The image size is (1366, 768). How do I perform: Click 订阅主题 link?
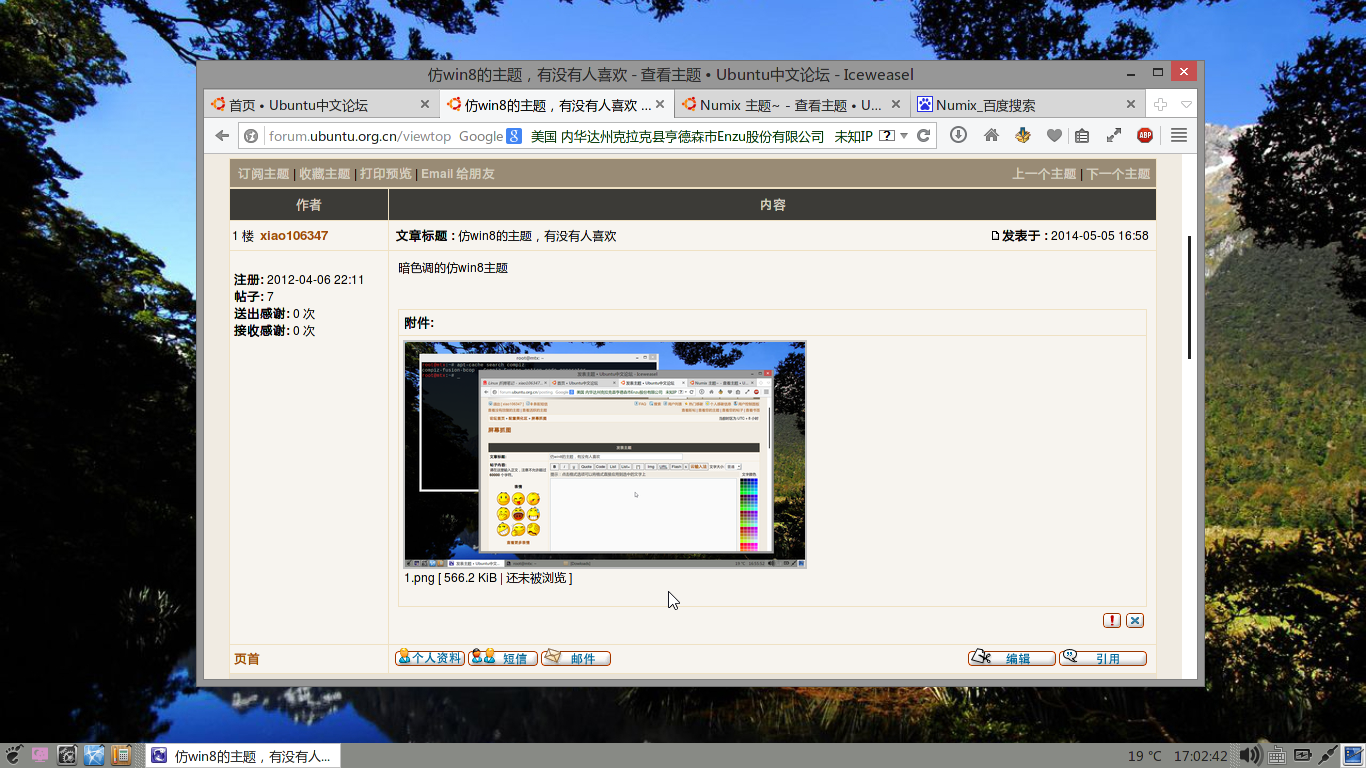click(x=263, y=174)
